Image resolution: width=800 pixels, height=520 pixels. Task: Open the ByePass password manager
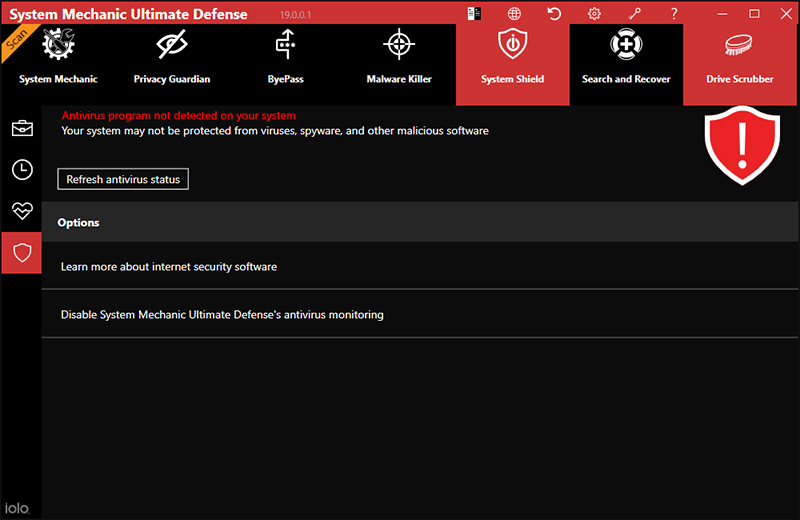286,64
